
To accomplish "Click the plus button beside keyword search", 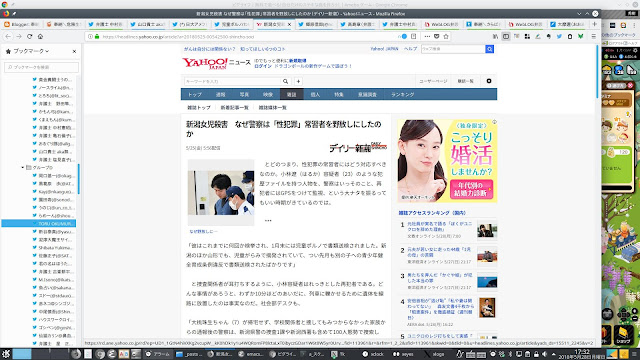I will pos(298,81).
